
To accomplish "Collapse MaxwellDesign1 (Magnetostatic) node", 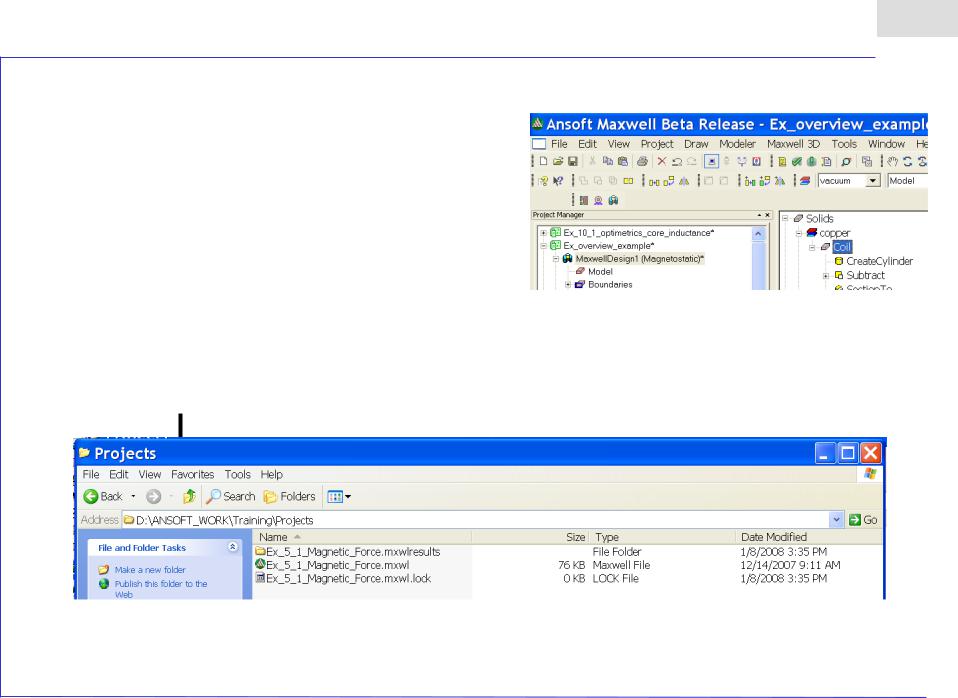I will pos(556,259).
